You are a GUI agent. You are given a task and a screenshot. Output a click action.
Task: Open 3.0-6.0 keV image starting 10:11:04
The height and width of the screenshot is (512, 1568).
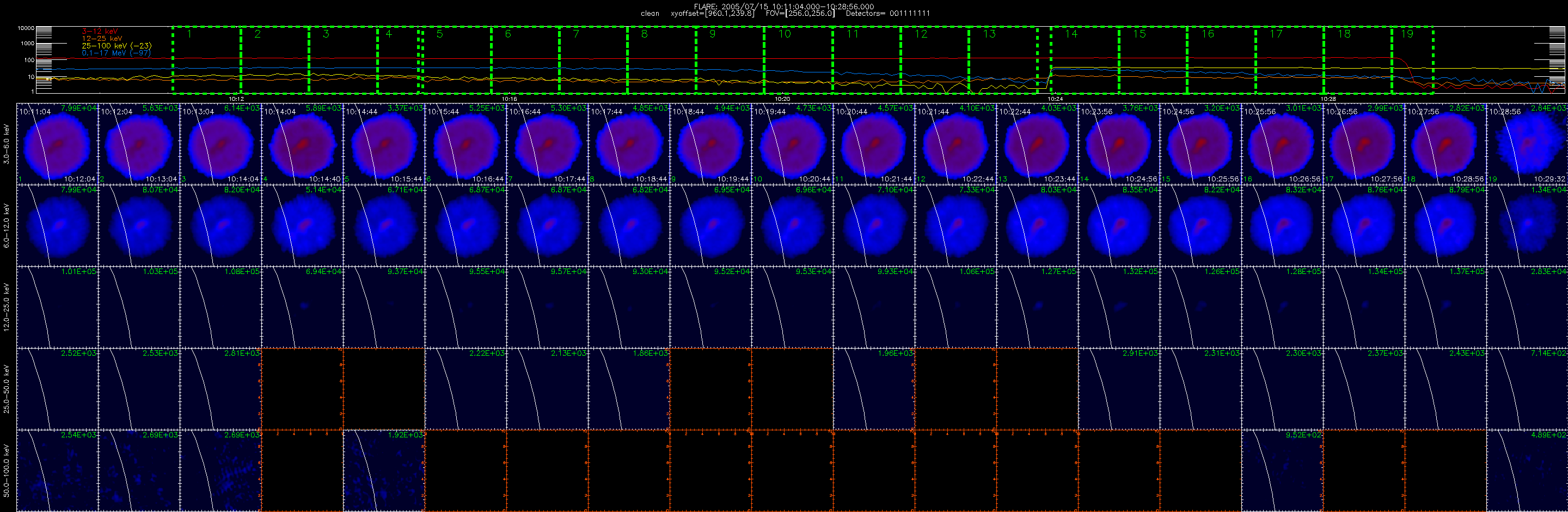pos(57,144)
